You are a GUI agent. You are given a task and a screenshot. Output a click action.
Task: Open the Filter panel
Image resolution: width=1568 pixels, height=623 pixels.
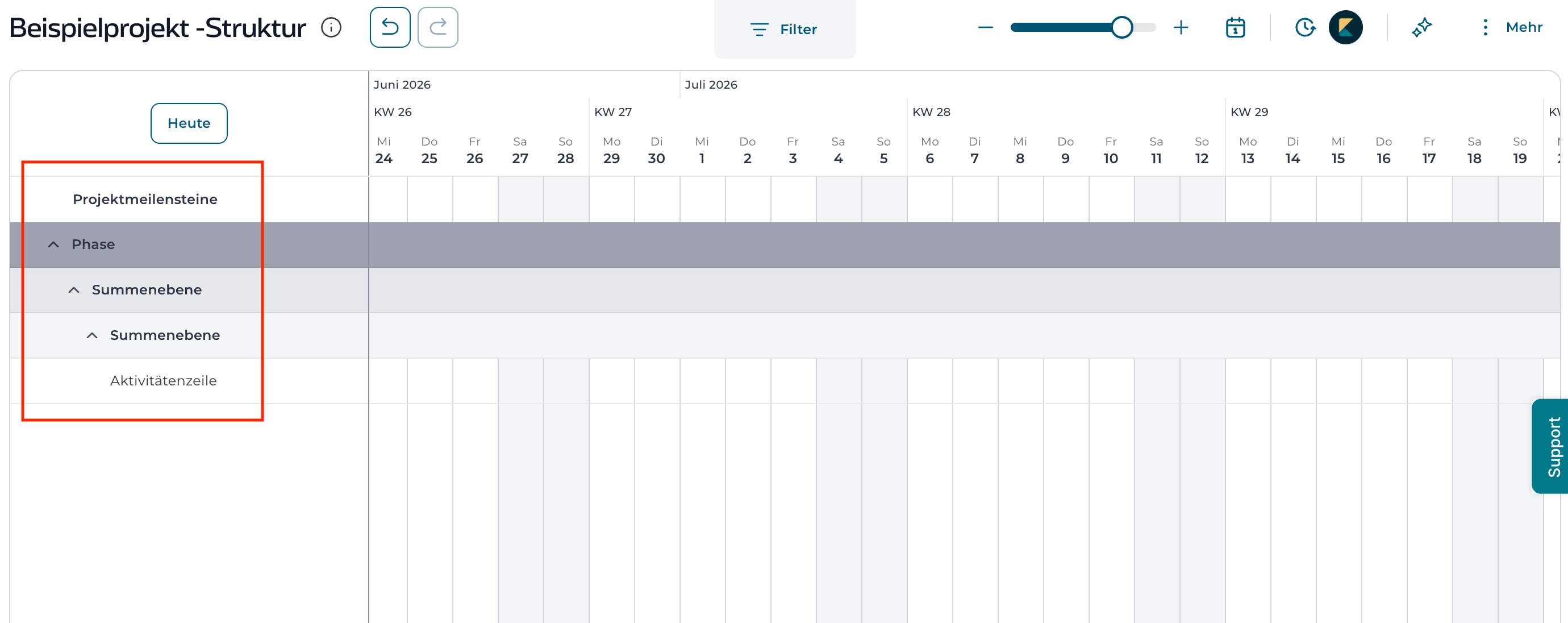[x=785, y=29]
